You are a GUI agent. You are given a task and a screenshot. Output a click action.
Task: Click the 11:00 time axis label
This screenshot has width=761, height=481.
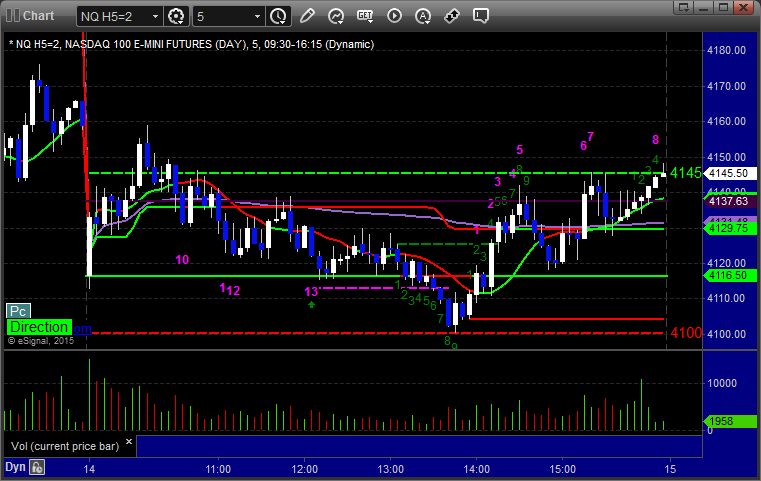pos(218,469)
